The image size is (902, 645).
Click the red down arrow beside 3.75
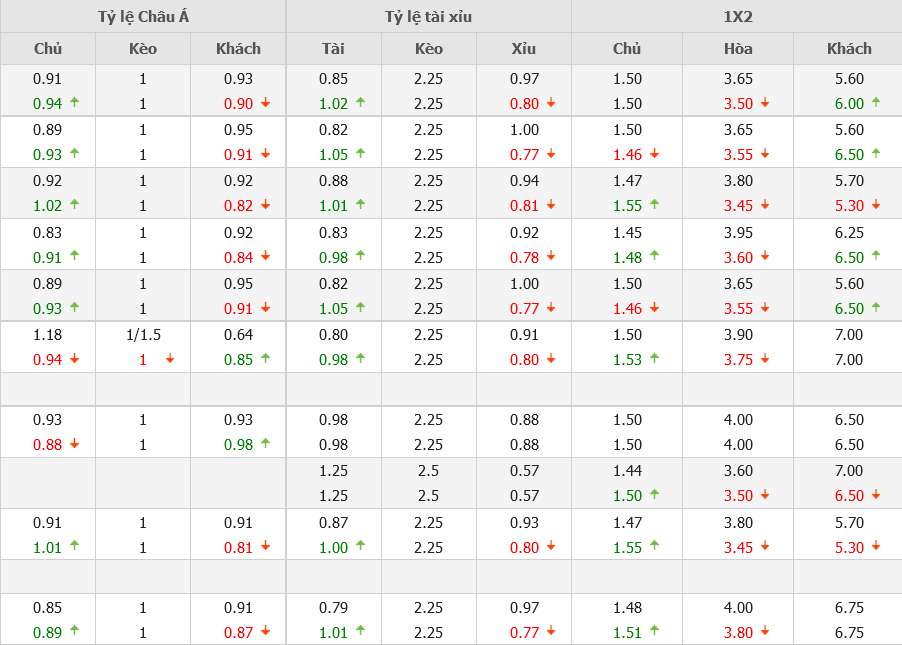click(765, 359)
